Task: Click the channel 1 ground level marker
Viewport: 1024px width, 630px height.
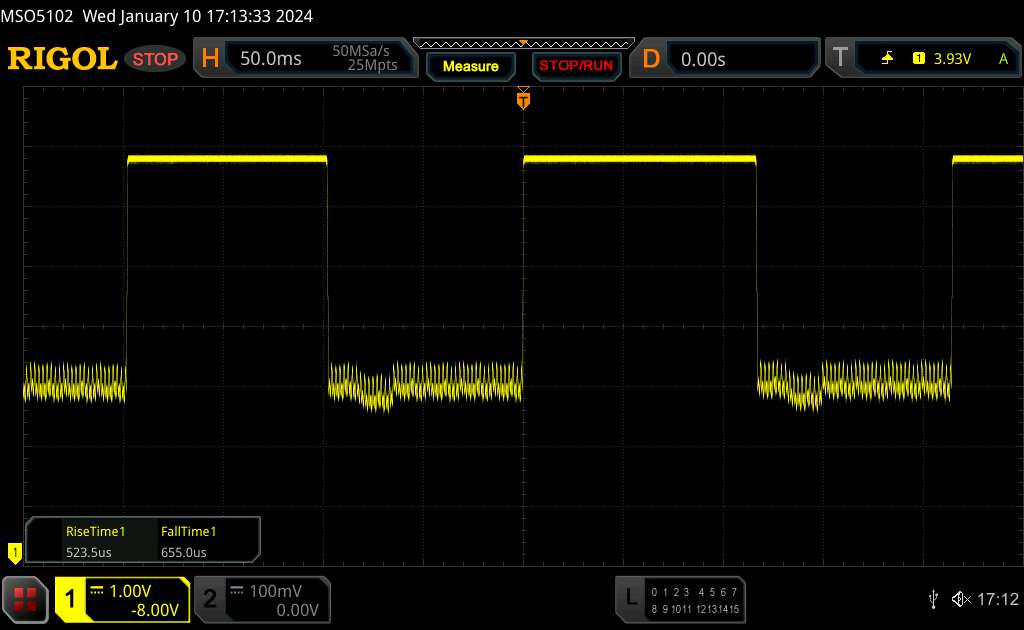Action: 14,551
